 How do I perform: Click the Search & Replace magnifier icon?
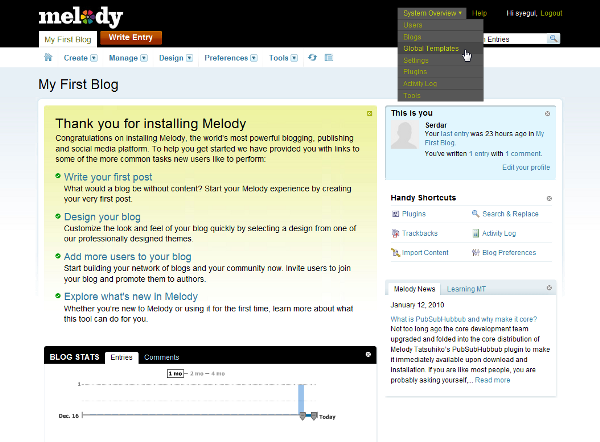475,214
